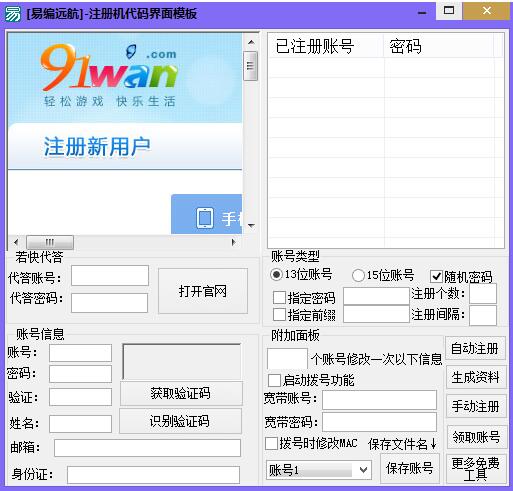Image resolution: width=513 pixels, height=491 pixels.
Task: Click the 密码 column header
Action: pyautogui.click(x=438, y=46)
